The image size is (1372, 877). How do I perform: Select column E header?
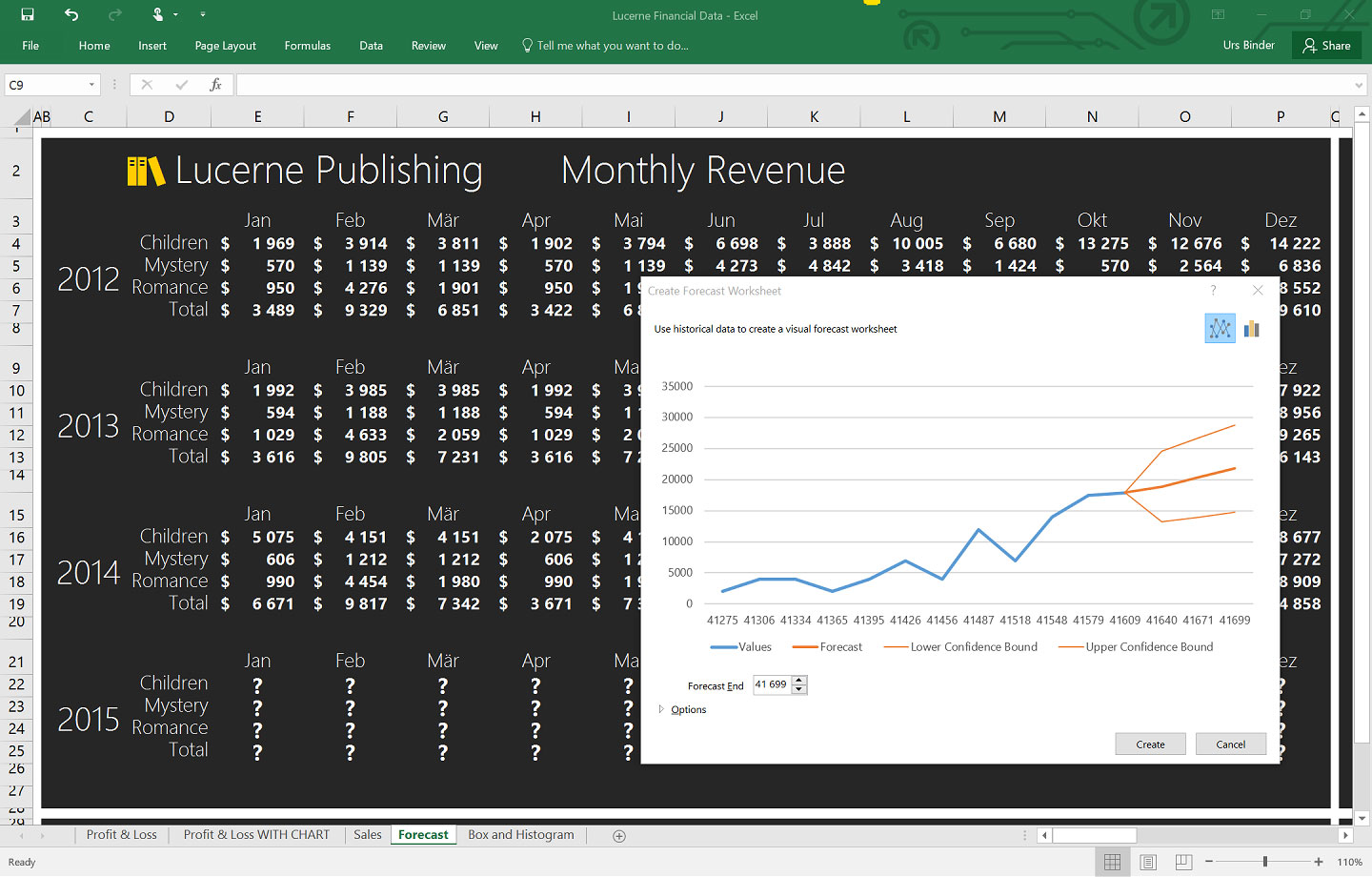[x=257, y=117]
